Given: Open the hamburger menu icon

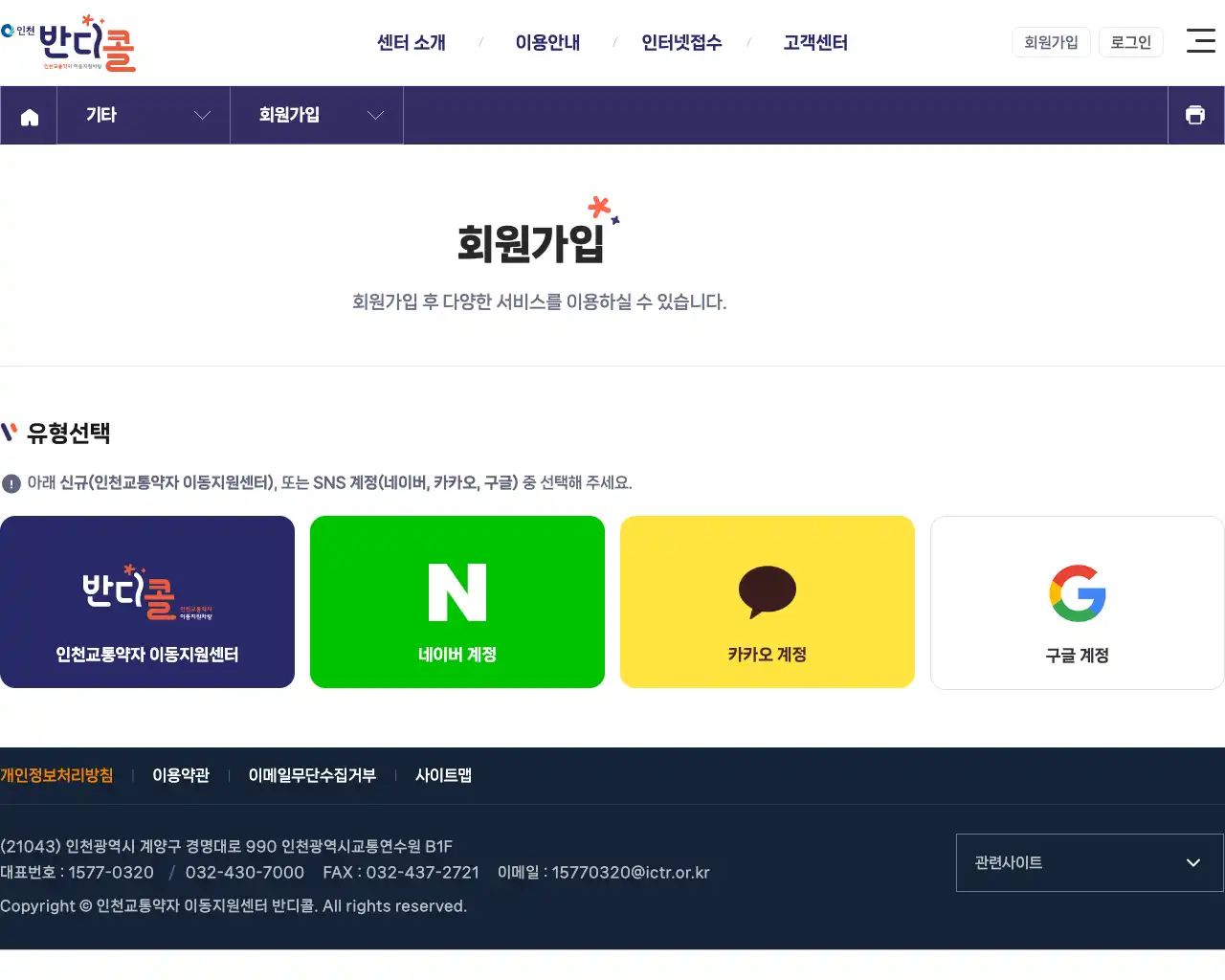Looking at the screenshot, I should coord(1201,40).
